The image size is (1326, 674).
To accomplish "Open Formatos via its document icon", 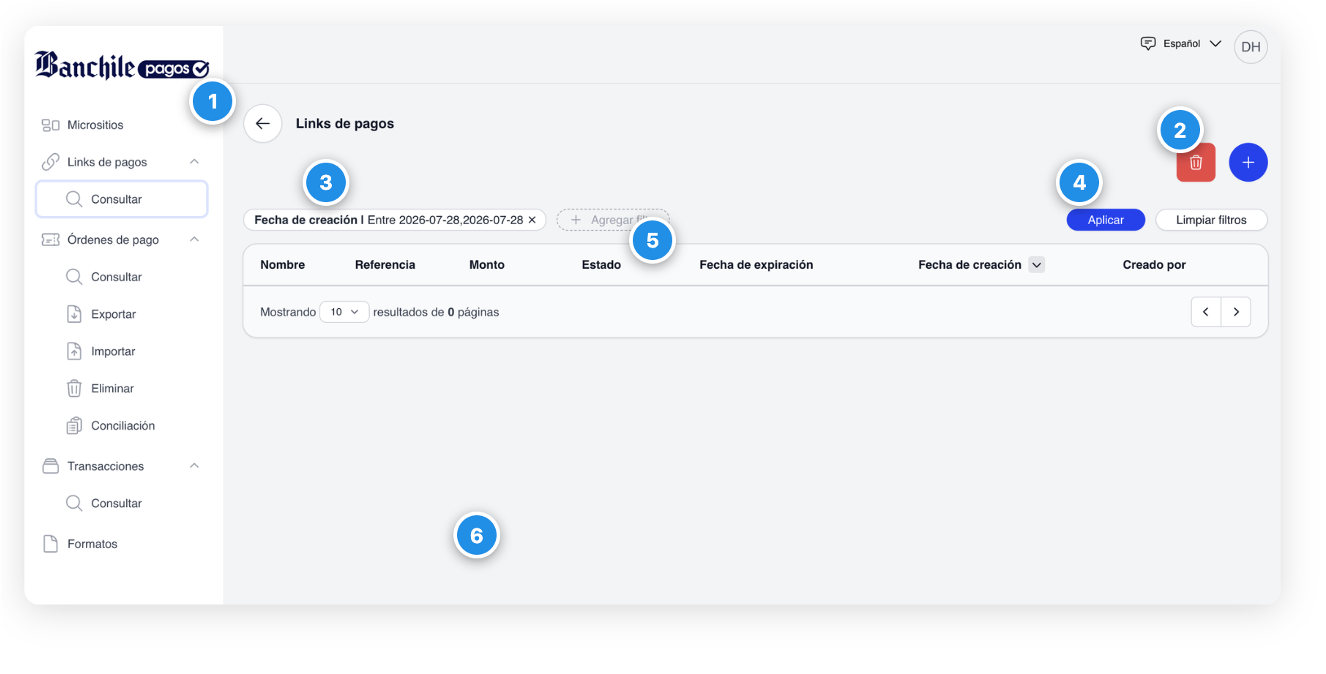I will [50, 544].
